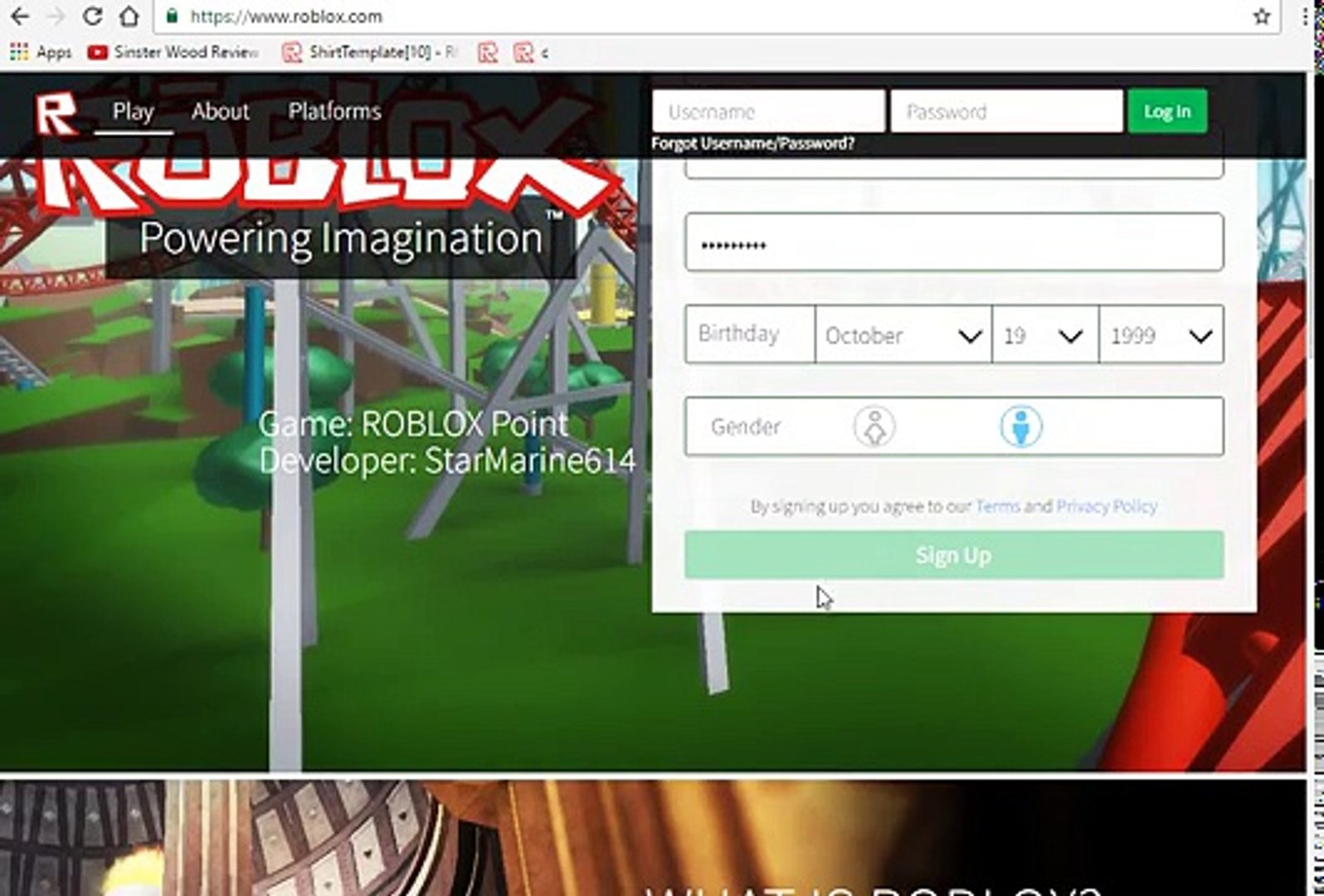
Task: Click the Roblox R logo in header
Action: (x=56, y=112)
